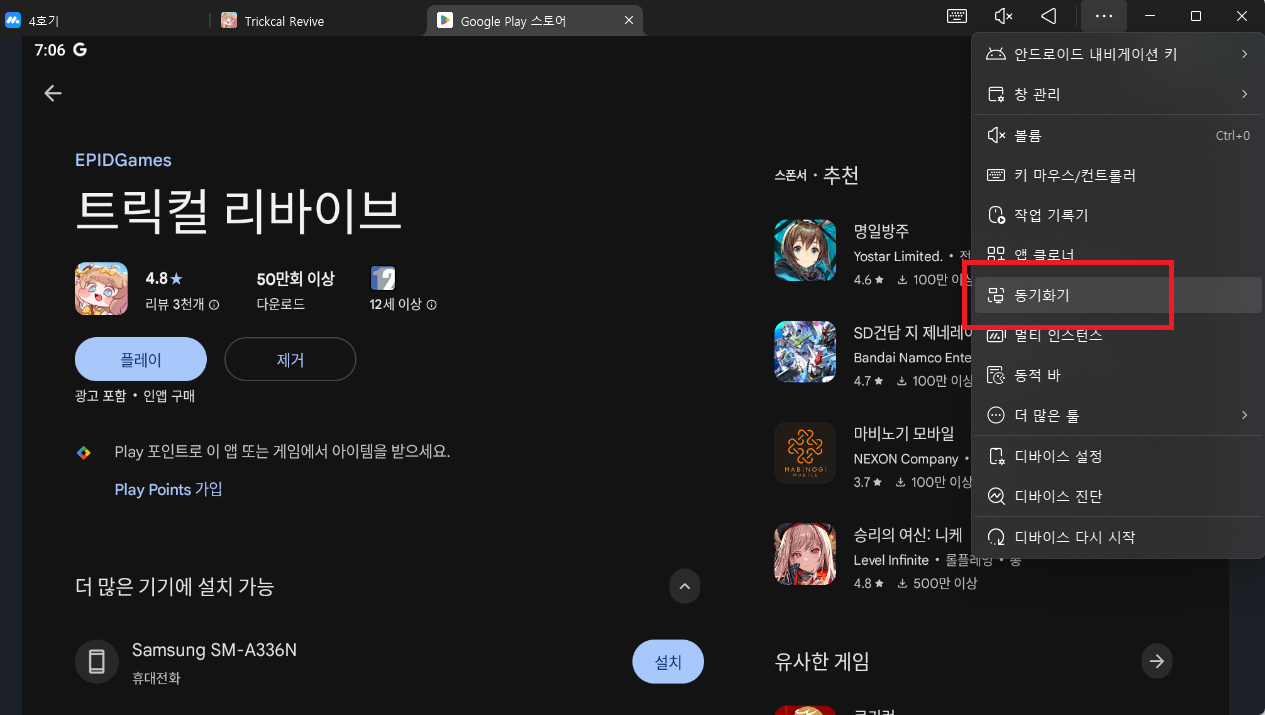Expand 더 많은 툴 submenu
This screenshot has width=1265, height=715.
[1118, 415]
